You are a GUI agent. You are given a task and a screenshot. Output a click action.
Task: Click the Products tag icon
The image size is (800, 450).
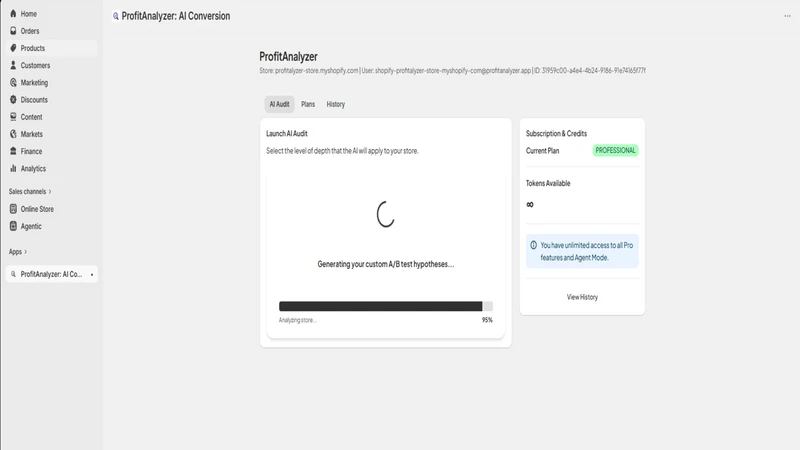13,48
